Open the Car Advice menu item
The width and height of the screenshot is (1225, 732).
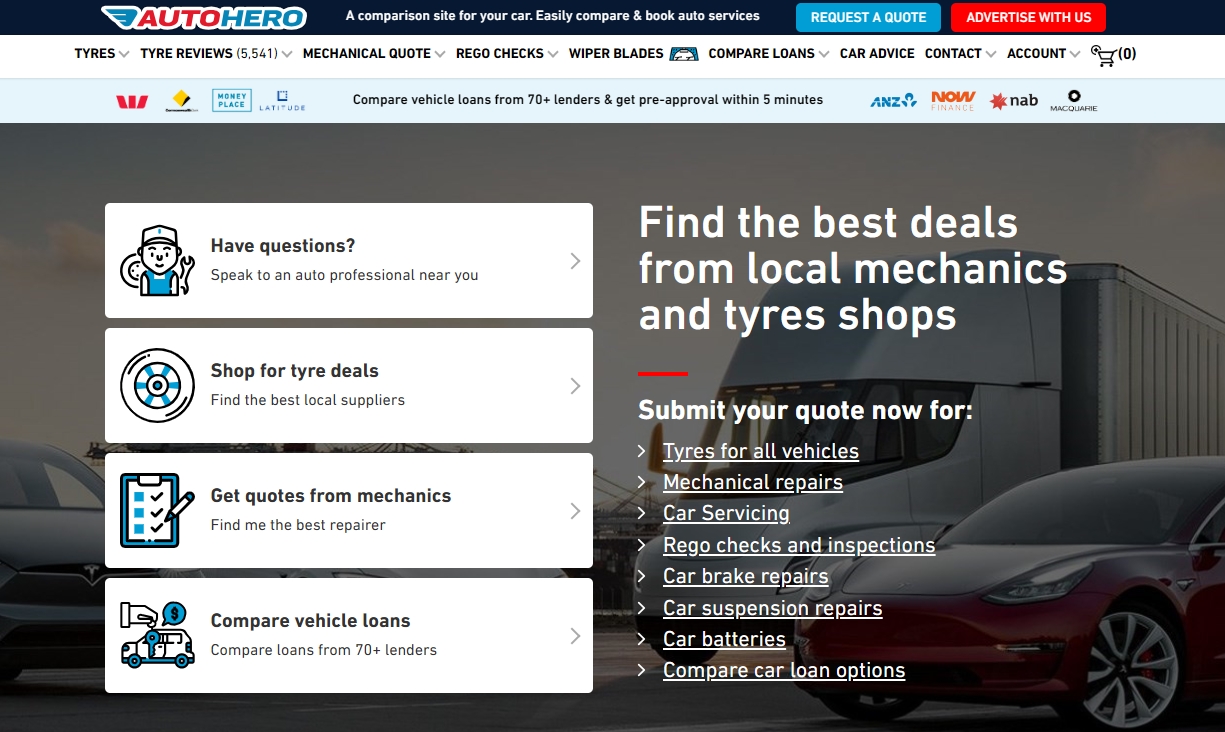877,54
